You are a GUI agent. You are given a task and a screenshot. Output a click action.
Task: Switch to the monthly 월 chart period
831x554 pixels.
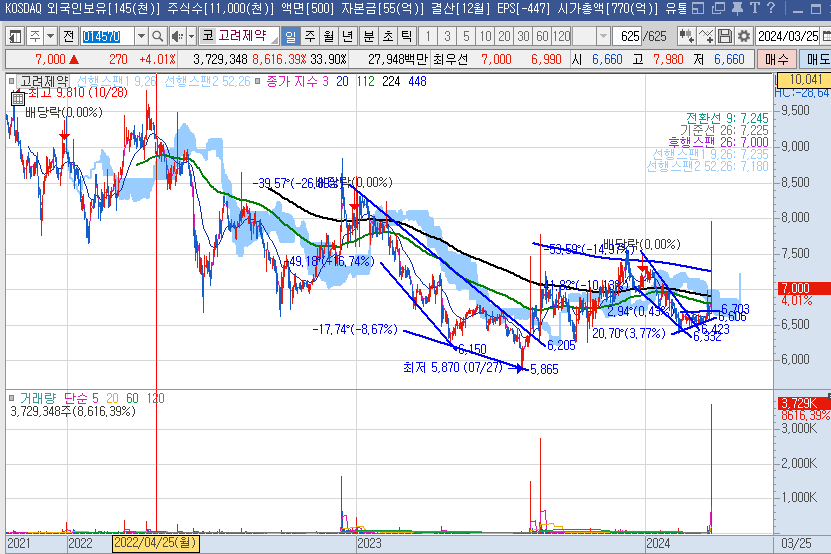[x=329, y=36]
